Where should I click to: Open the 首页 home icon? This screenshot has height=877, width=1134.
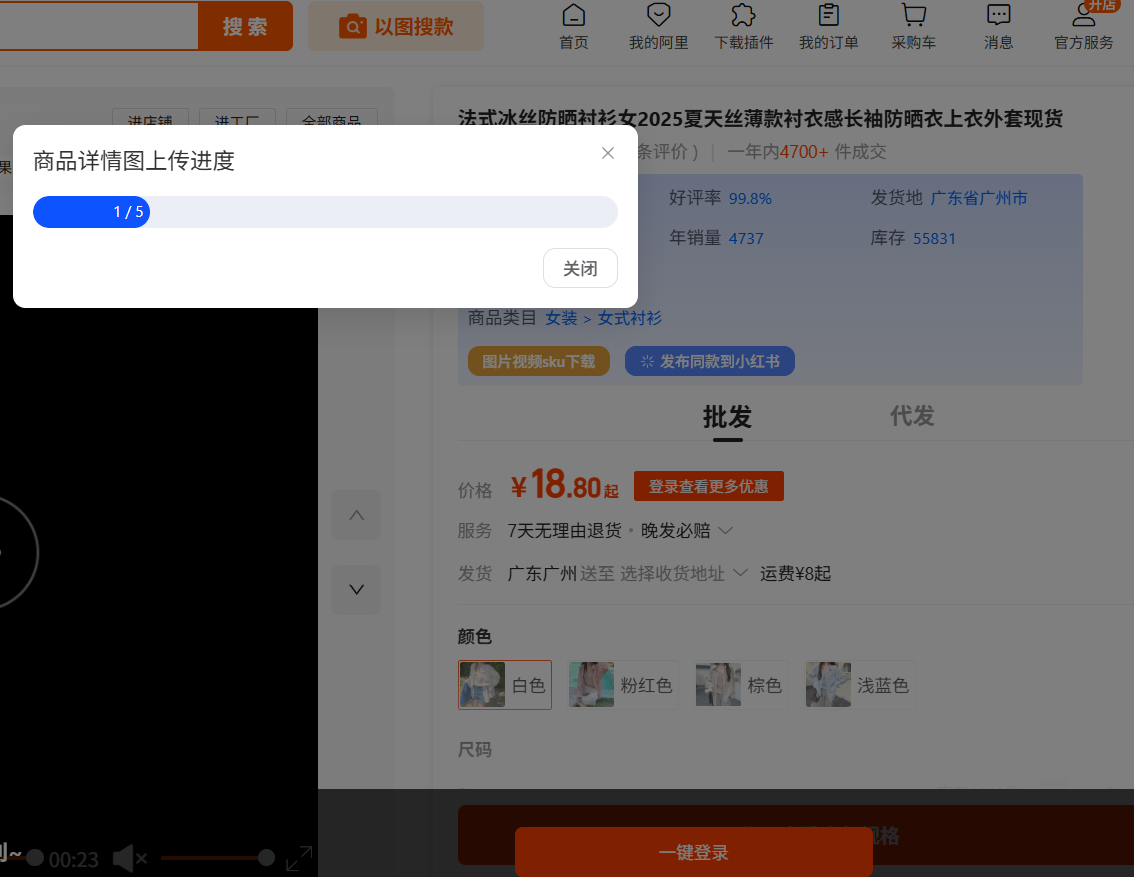(x=573, y=25)
